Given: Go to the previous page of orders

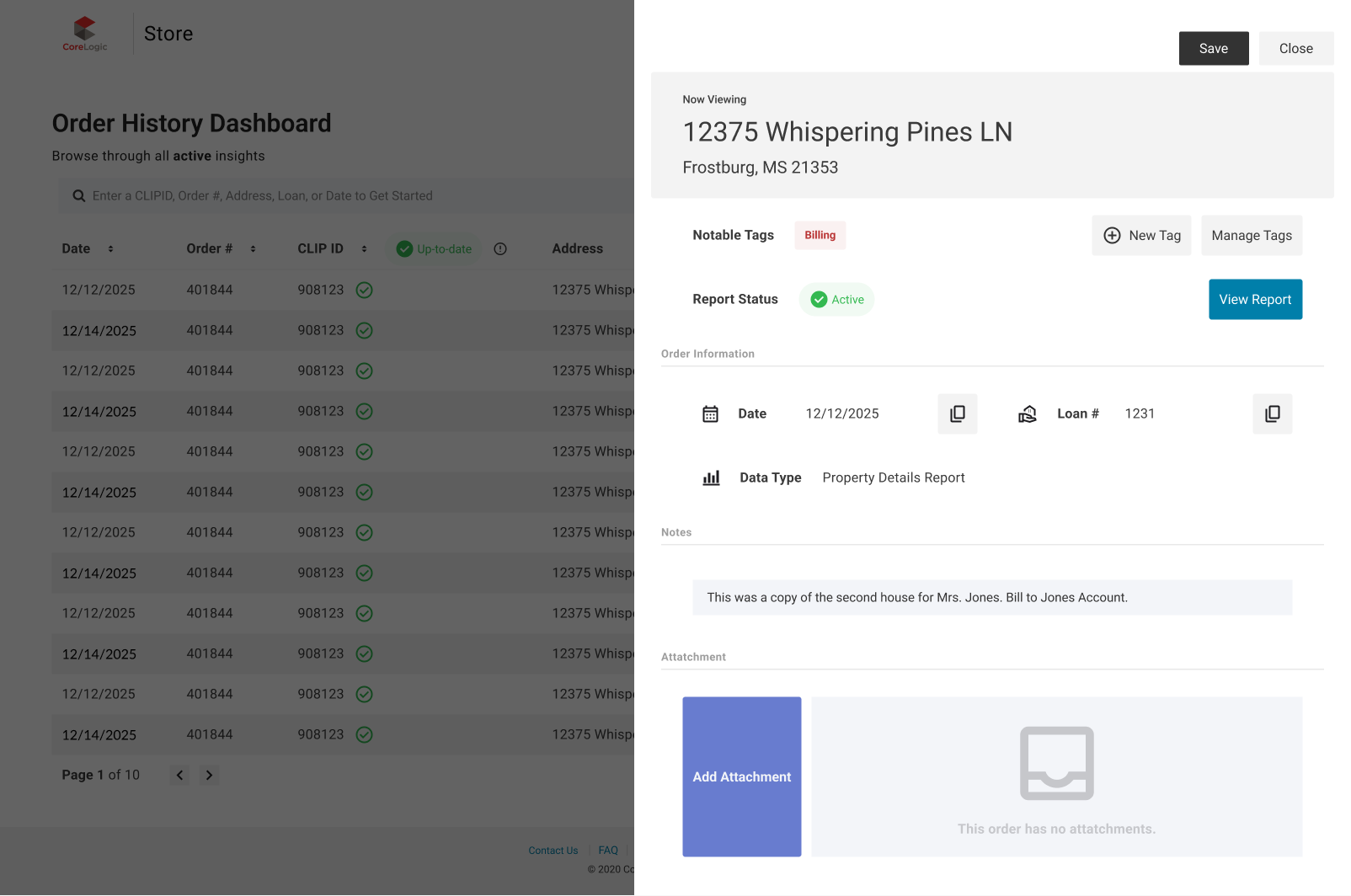Looking at the screenshot, I should [x=179, y=775].
